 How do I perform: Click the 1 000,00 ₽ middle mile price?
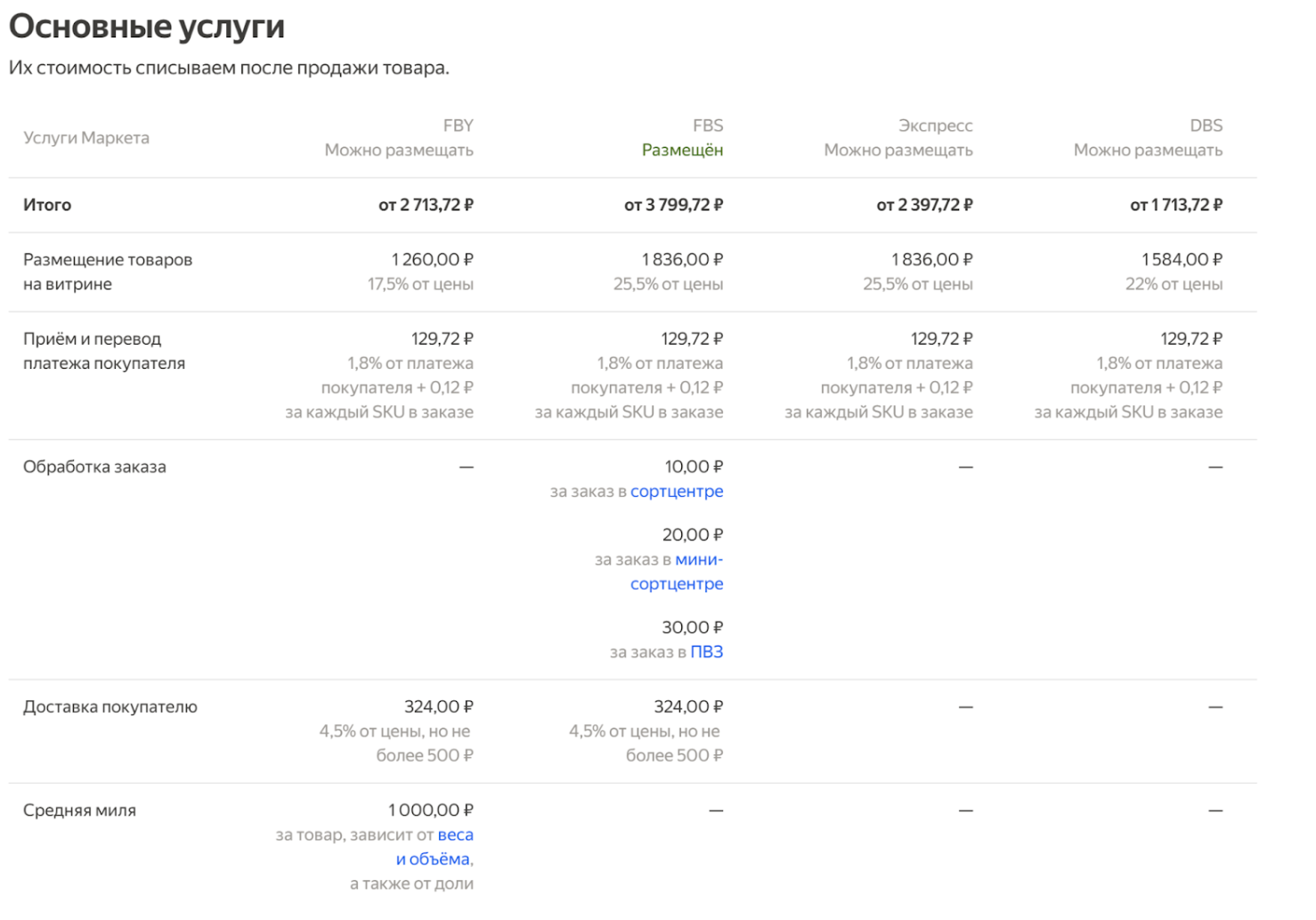430,810
